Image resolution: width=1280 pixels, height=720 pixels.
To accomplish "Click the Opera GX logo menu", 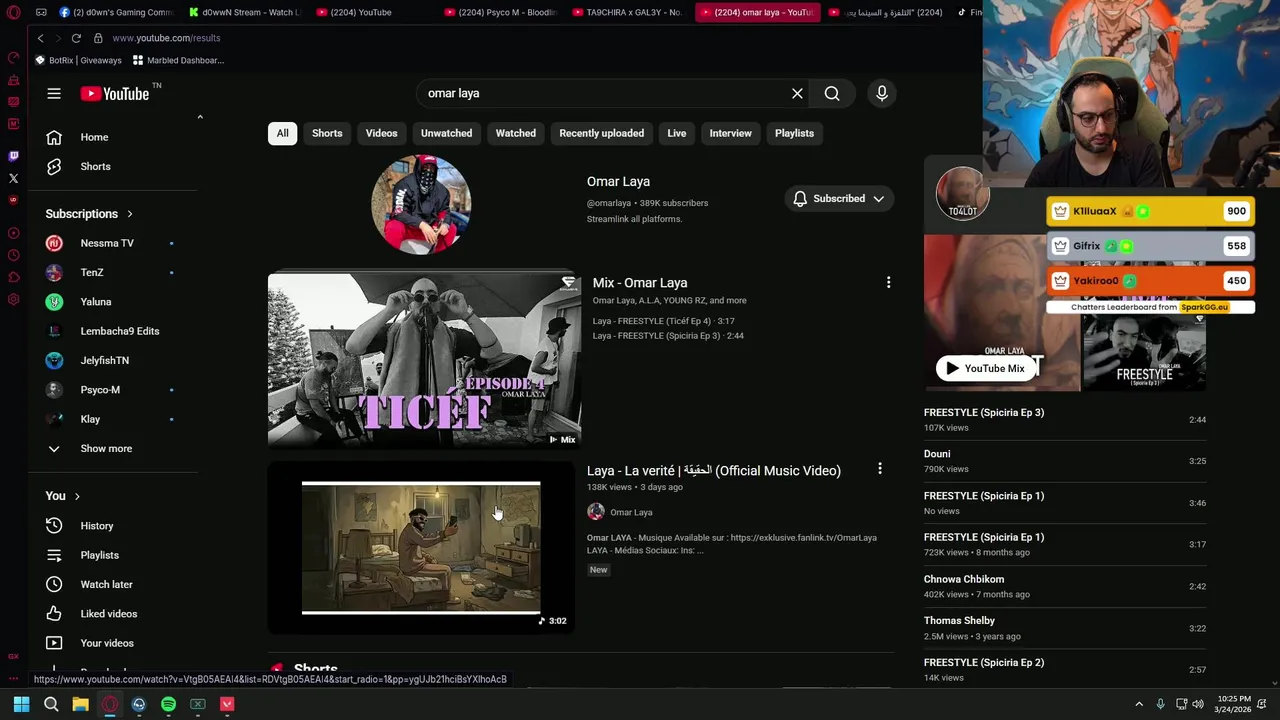I will click(13, 12).
